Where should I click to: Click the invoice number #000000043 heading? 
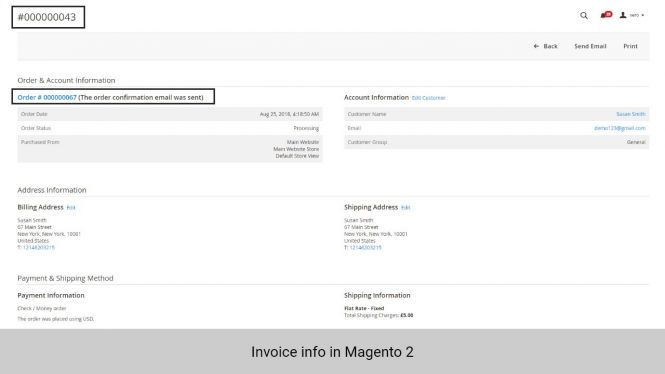47,17
